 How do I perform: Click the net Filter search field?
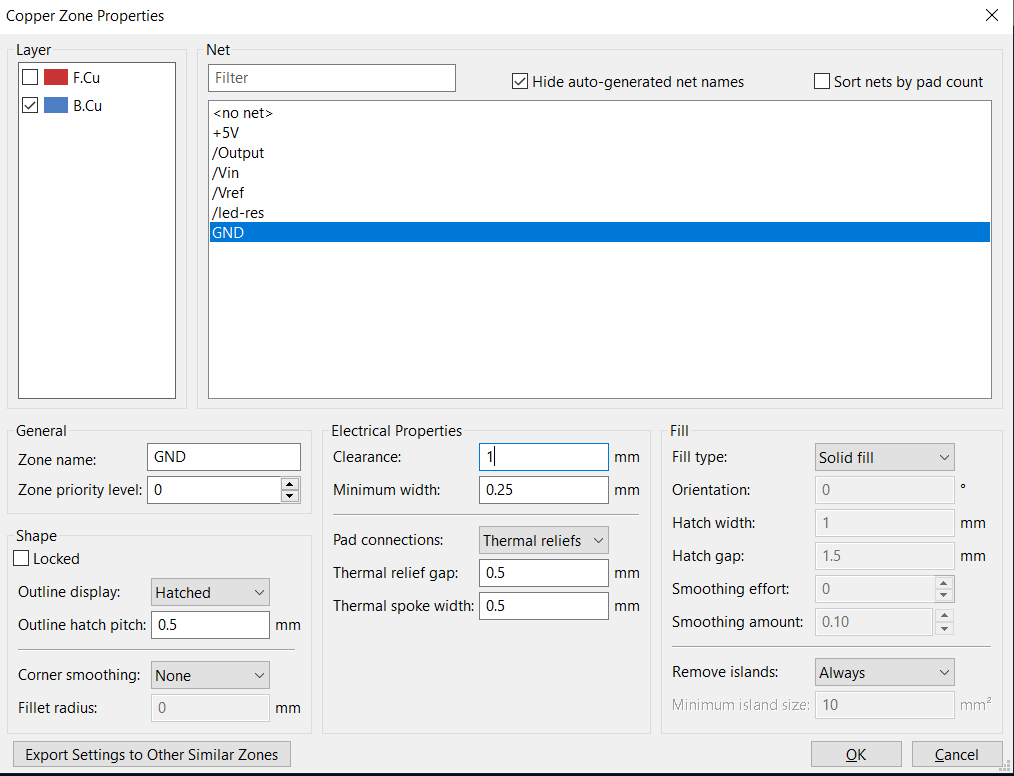coord(331,78)
